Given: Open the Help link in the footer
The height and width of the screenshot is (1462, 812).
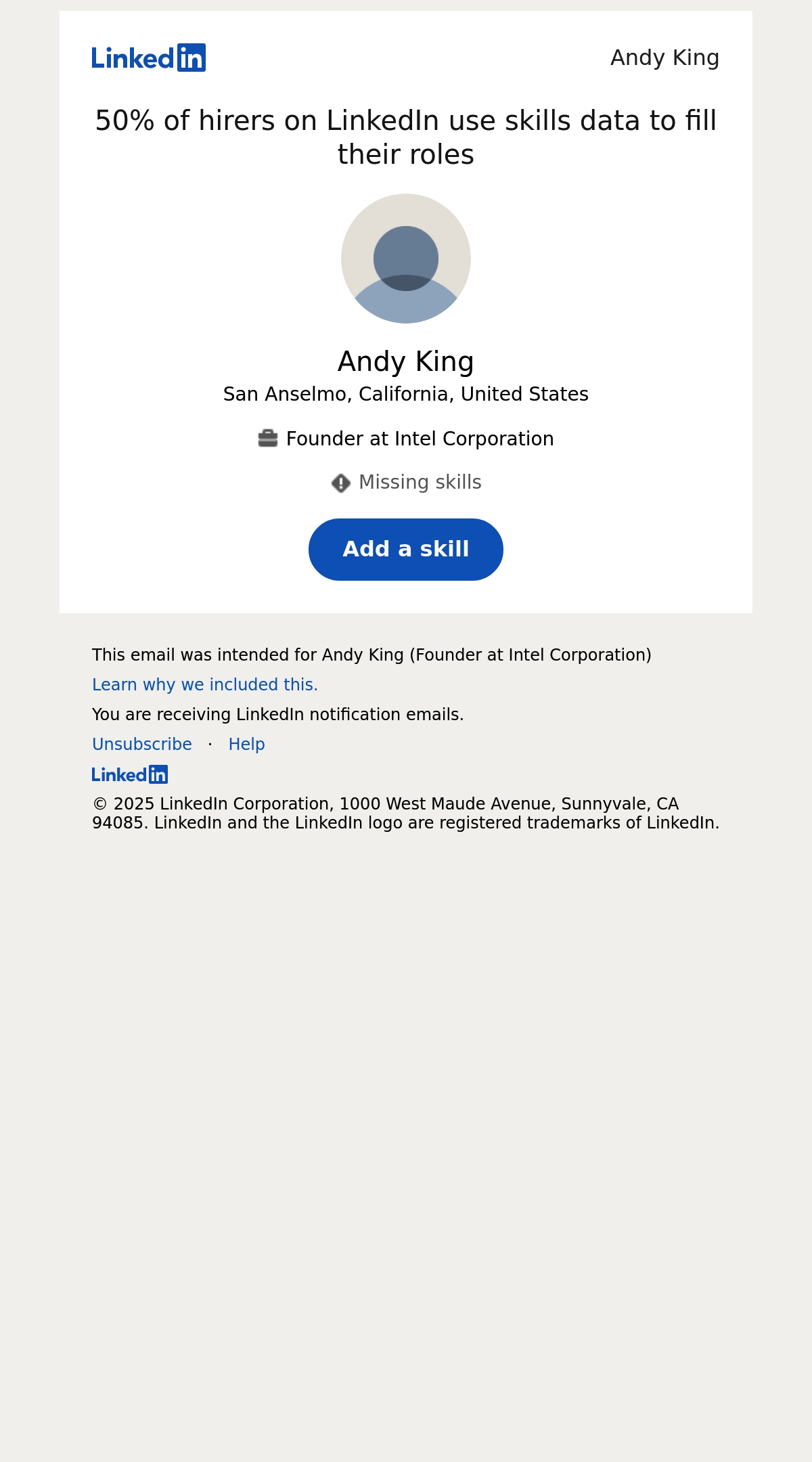Looking at the screenshot, I should (247, 745).
